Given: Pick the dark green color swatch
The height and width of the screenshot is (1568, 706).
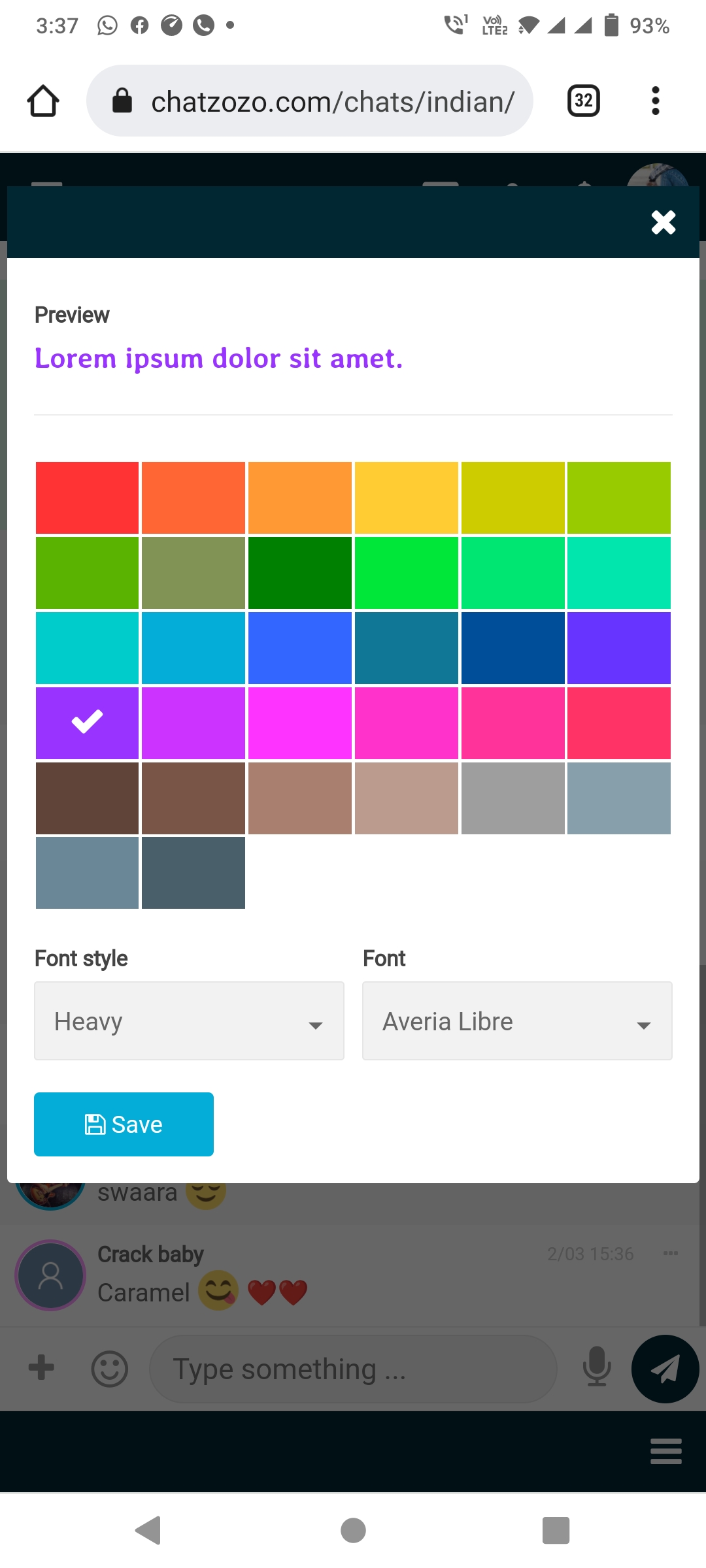Looking at the screenshot, I should tap(300, 572).
